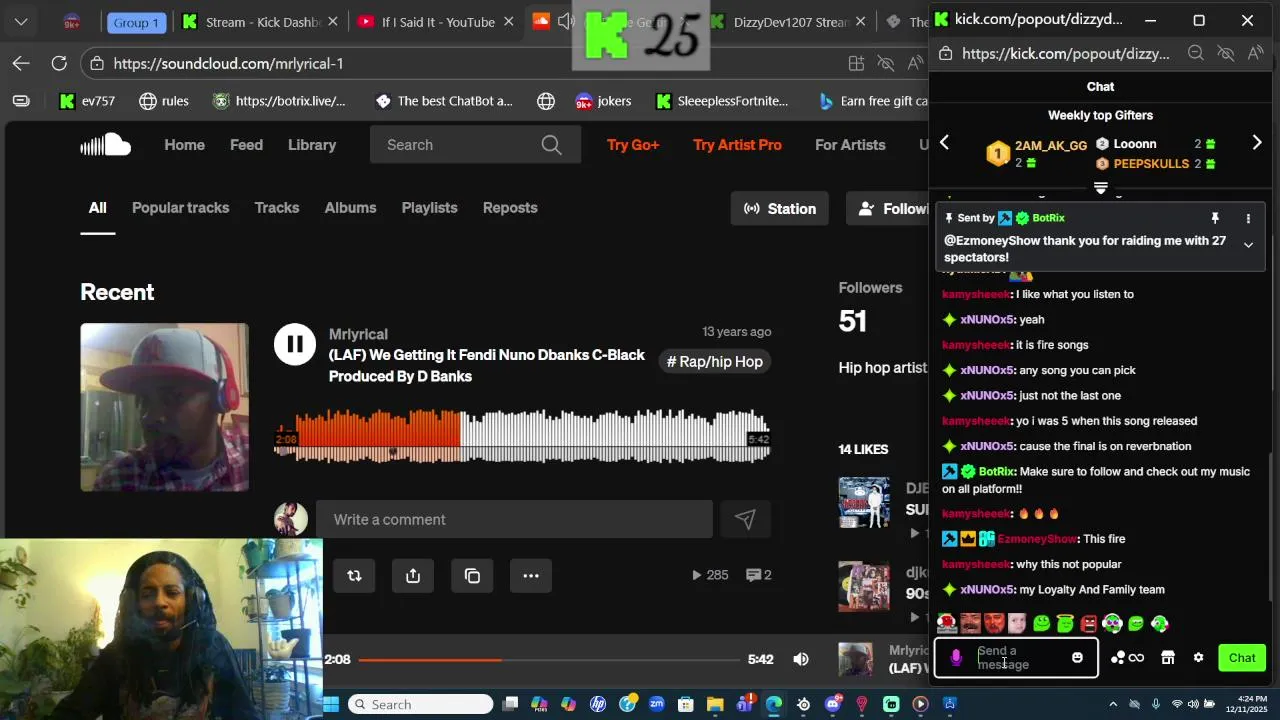Go to SoundCloud Feed

[246, 145]
